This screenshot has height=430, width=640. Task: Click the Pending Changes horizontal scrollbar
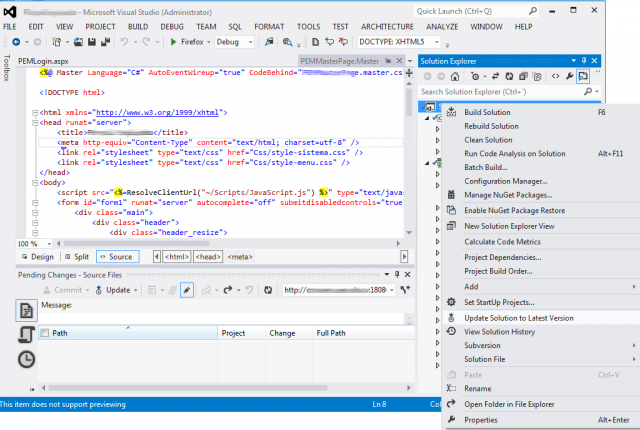click(188, 388)
